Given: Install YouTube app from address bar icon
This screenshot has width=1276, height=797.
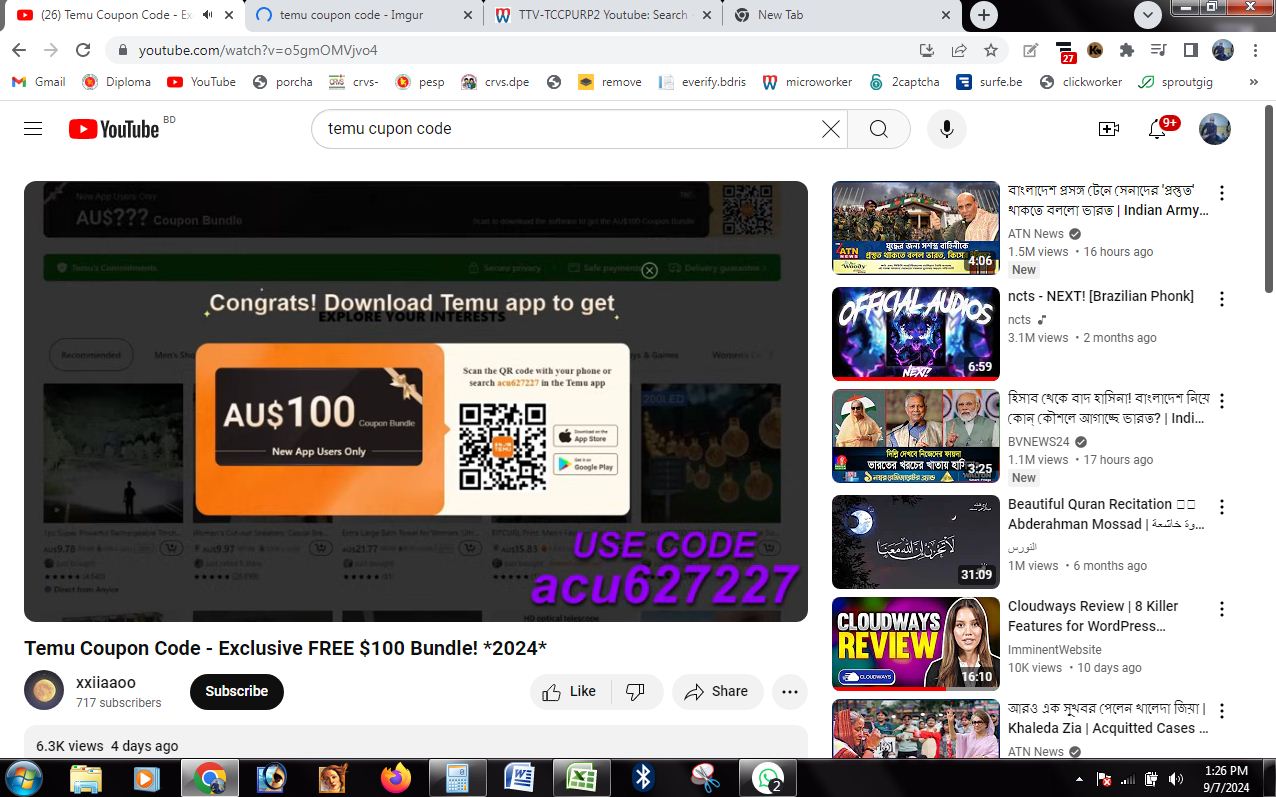Looking at the screenshot, I should pyautogui.click(x=927, y=50).
